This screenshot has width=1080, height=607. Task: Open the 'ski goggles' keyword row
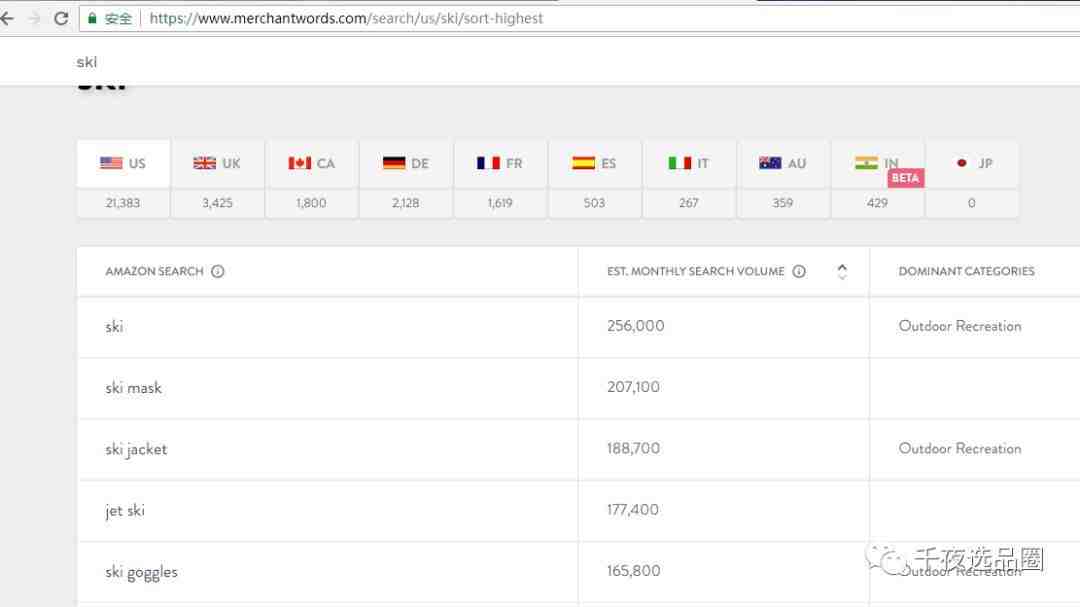pos(579,573)
